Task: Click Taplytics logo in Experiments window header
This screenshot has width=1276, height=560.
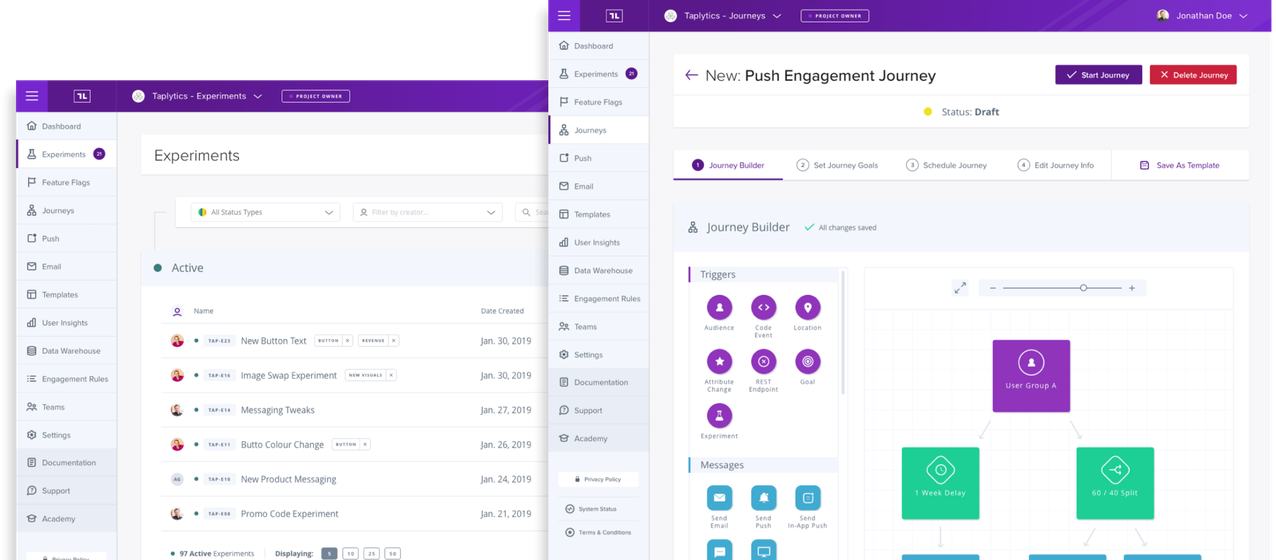Action: click(x=82, y=96)
